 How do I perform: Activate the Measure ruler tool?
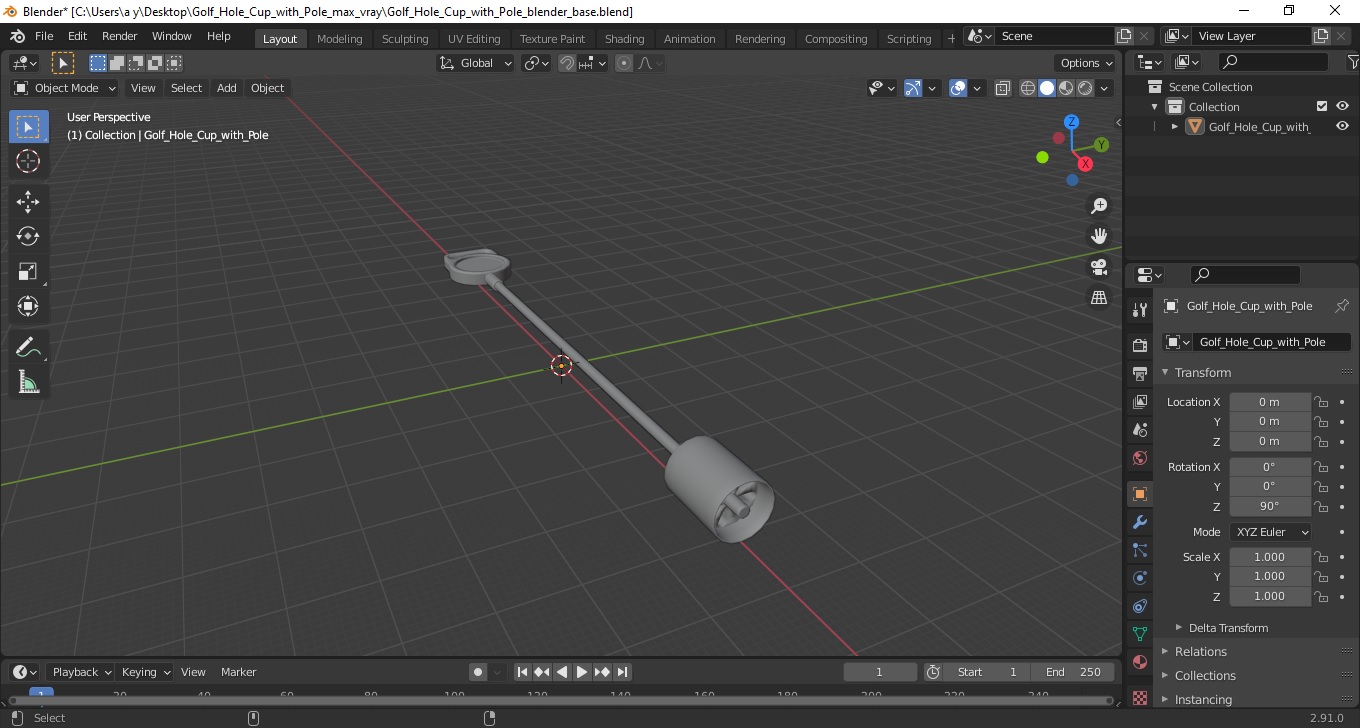click(28, 382)
